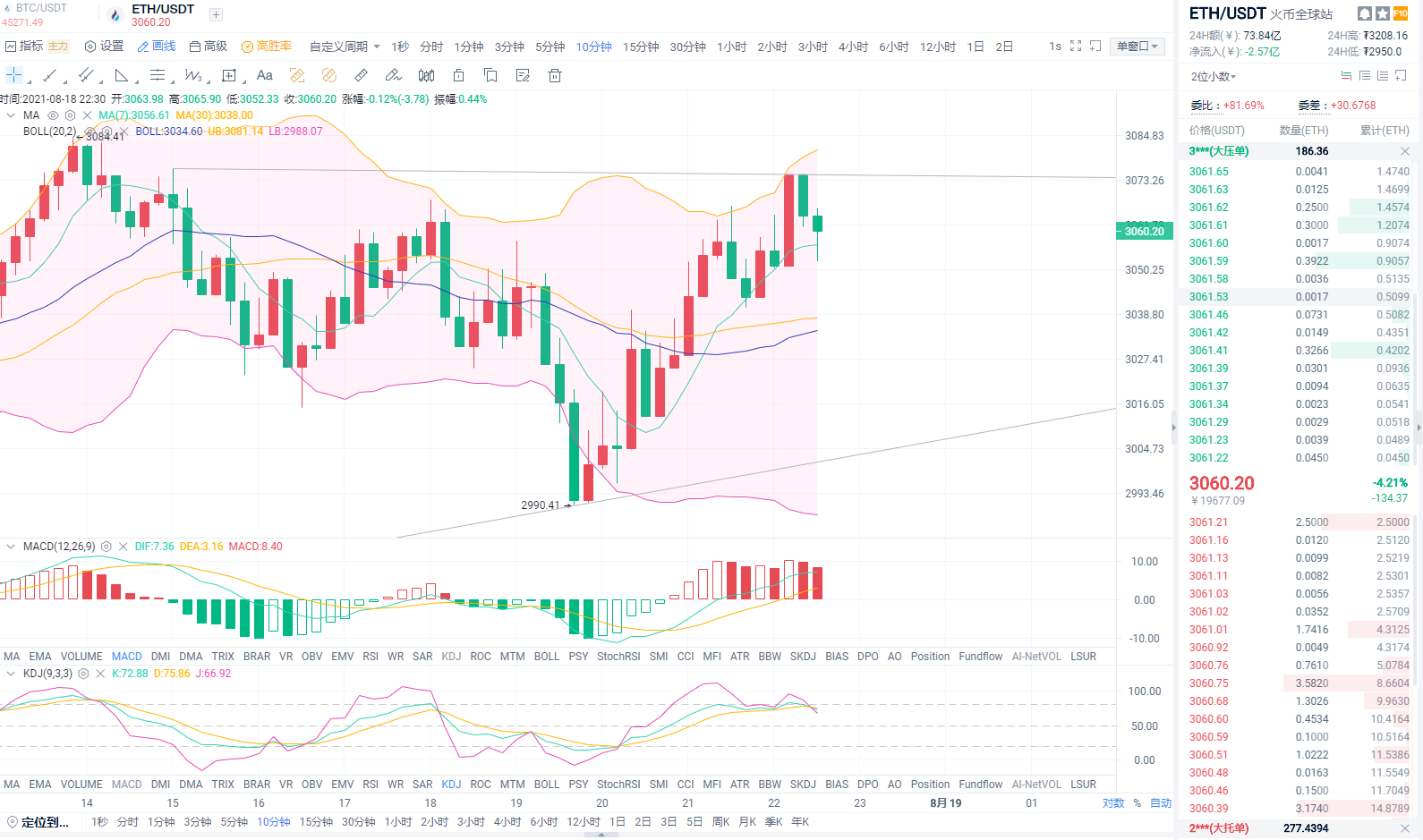Toggle 对数 logarithmic scale
The width and height of the screenshot is (1423, 840).
[1113, 803]
